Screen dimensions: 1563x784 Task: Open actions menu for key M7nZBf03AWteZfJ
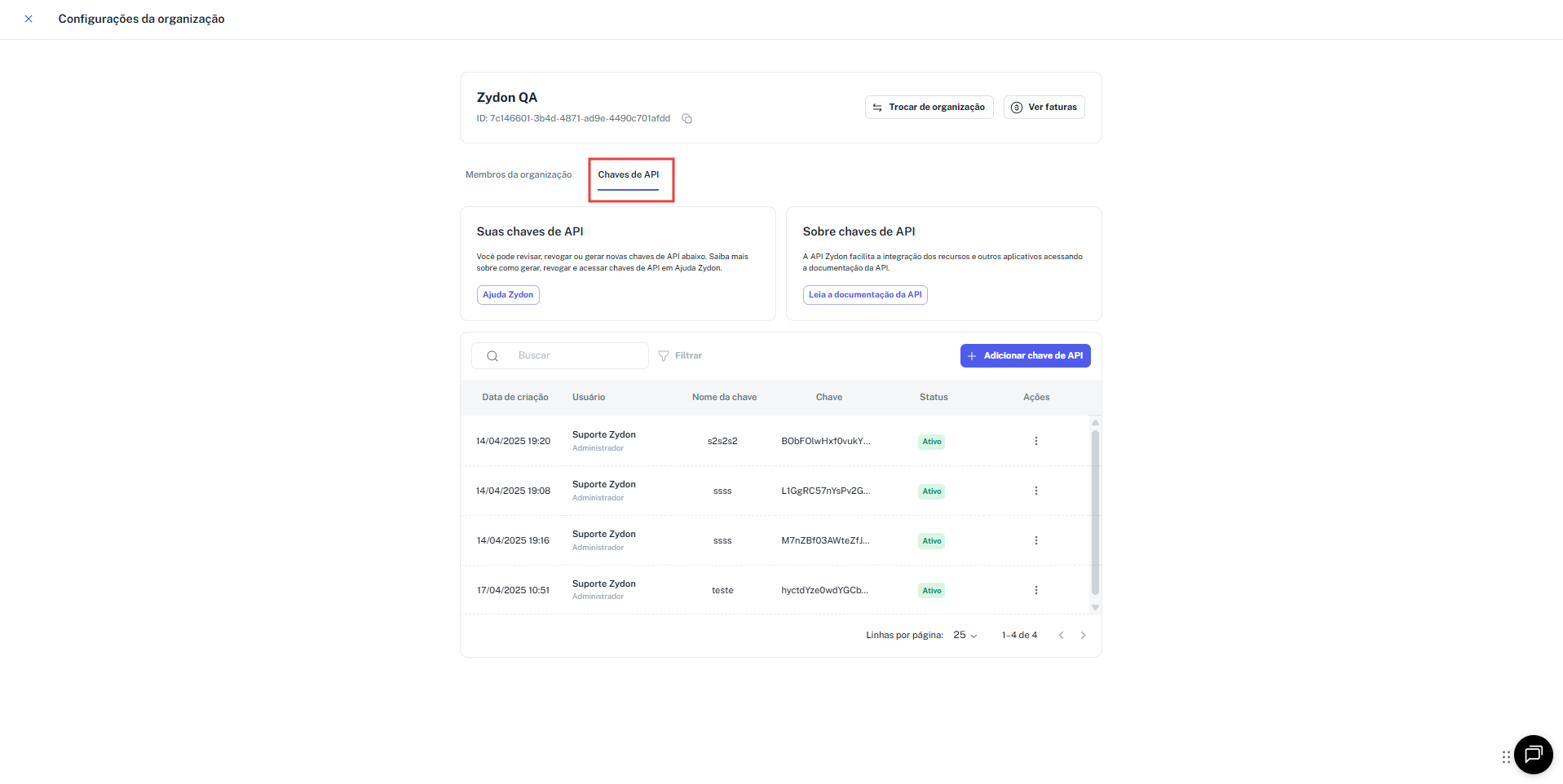click(x=1036, y=541)
